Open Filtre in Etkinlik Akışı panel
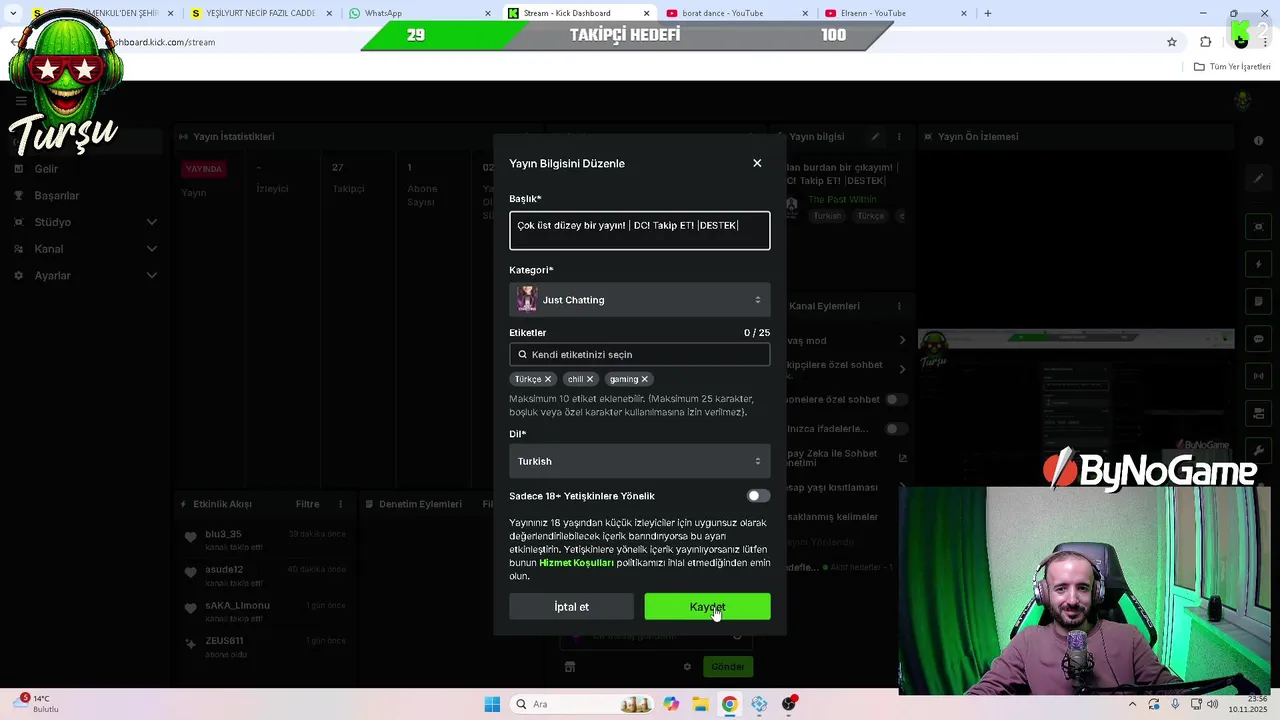This screenshot has width=1280, height=720. click(x=307, y=504)
